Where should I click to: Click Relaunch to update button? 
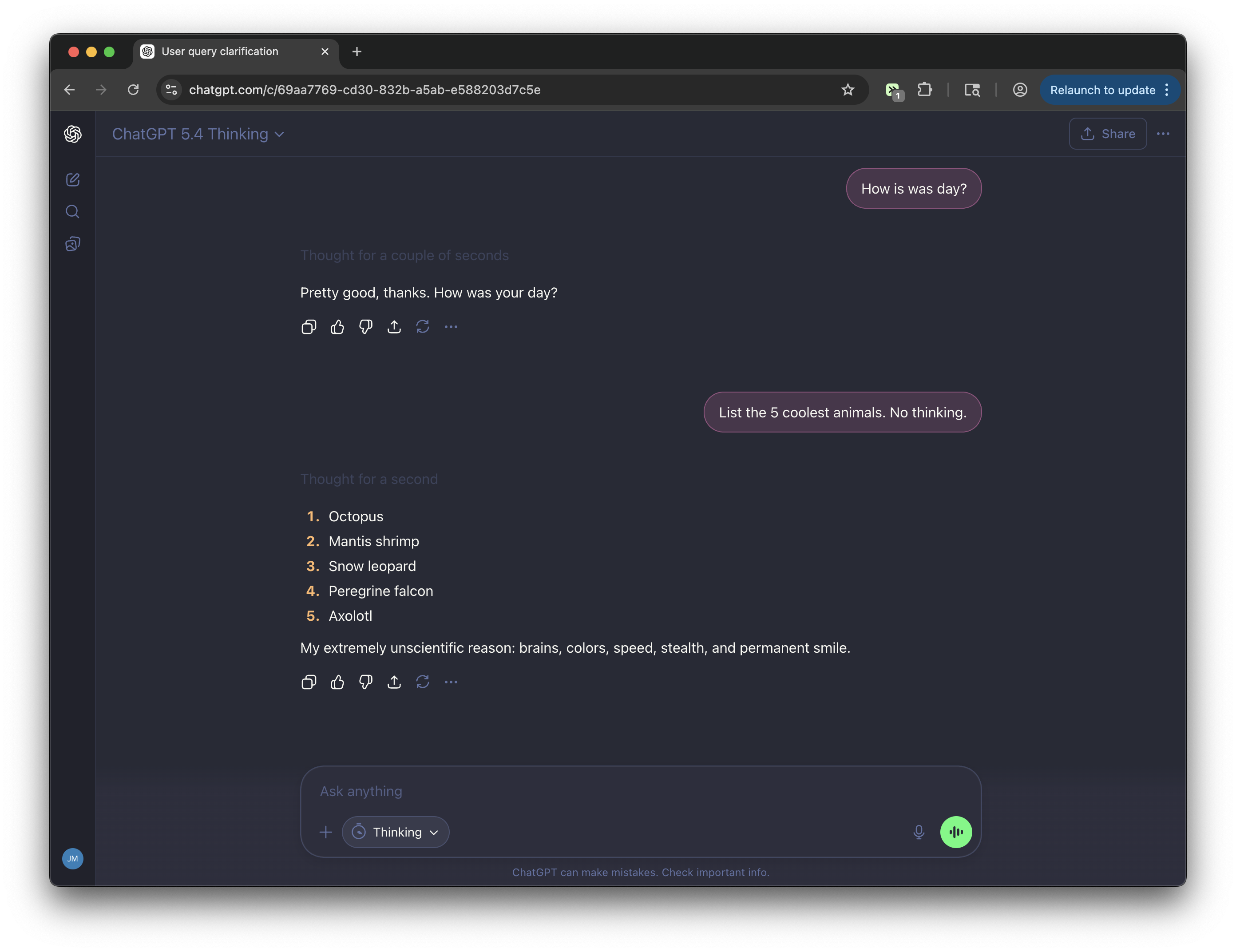click(x=1102, y=90)
